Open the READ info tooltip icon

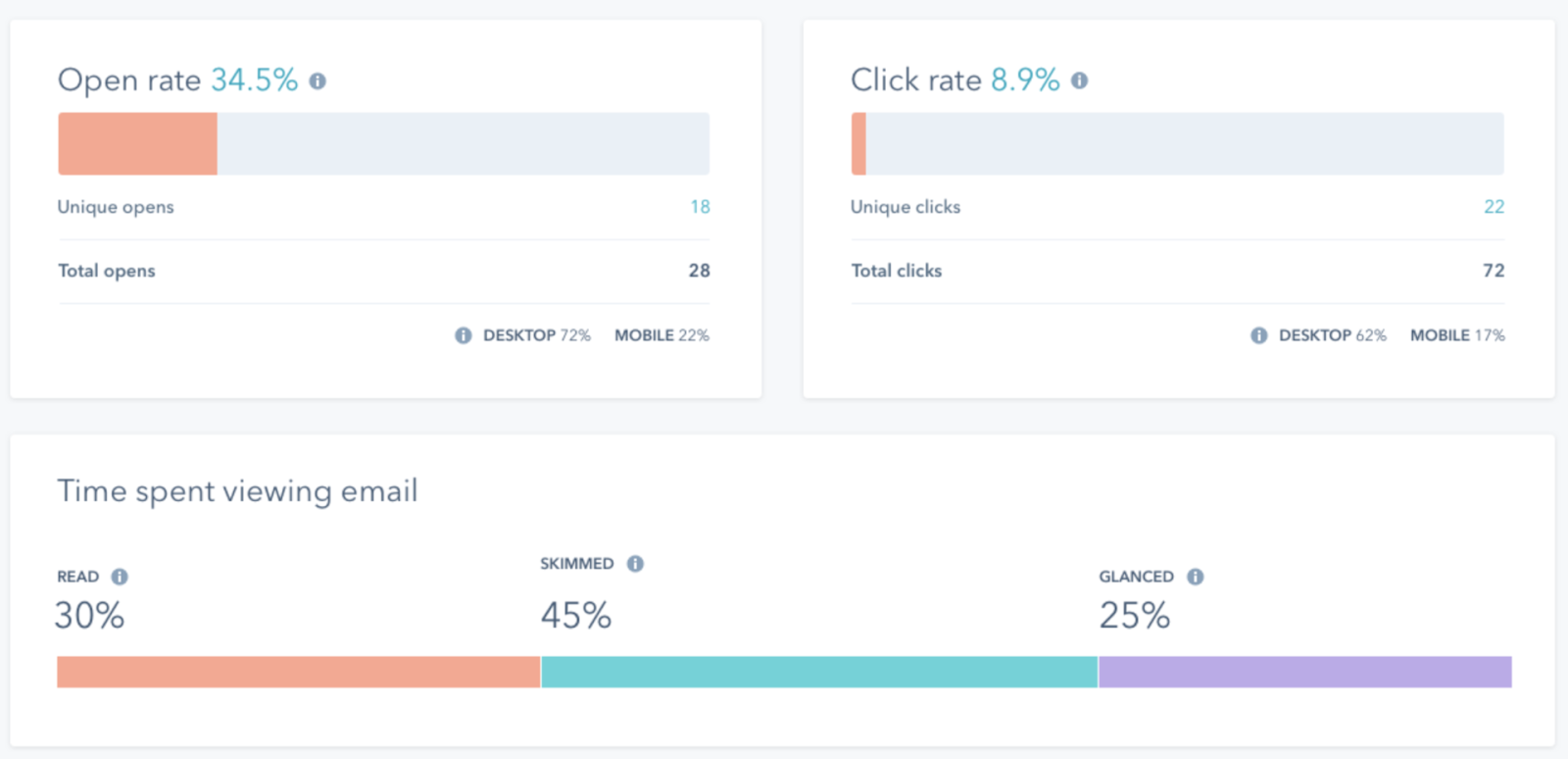[120, 577]
